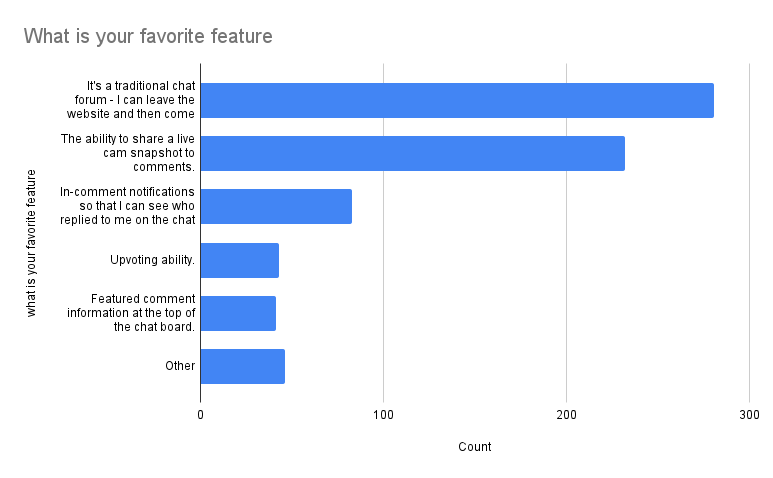Select the 100 tick label
The image size is (773, 478).
click(383, 414)
